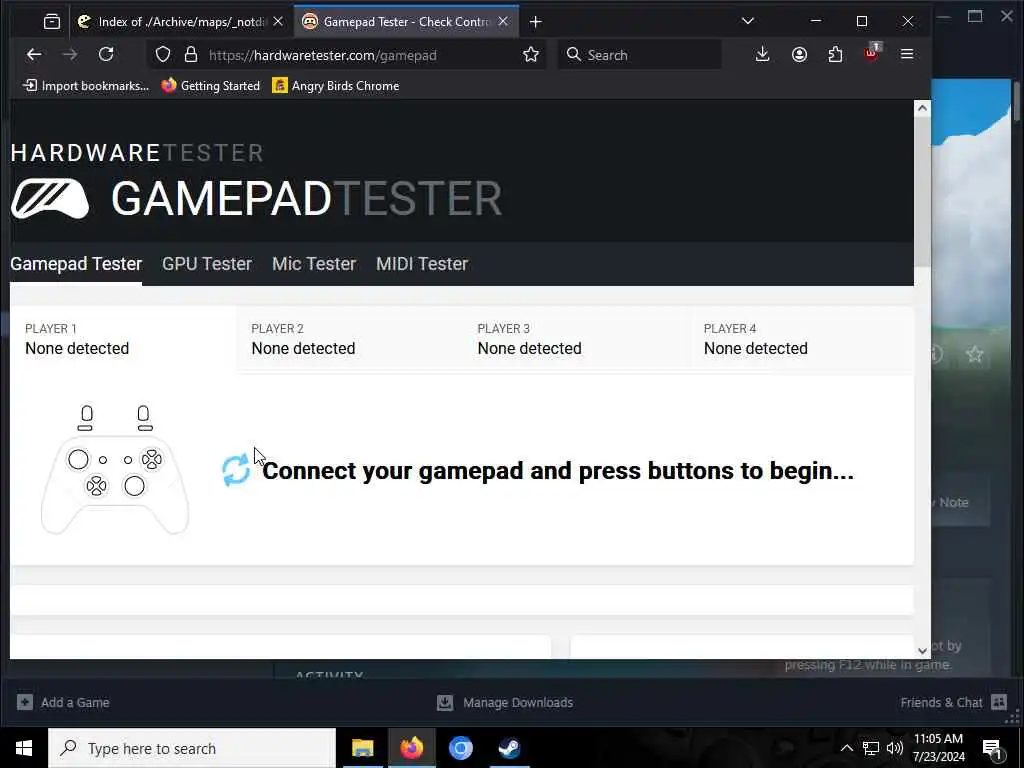Click the site padlock icon
Image resolution: width=1024 pixels, height=768 pixels.
(x=191, y=55)
